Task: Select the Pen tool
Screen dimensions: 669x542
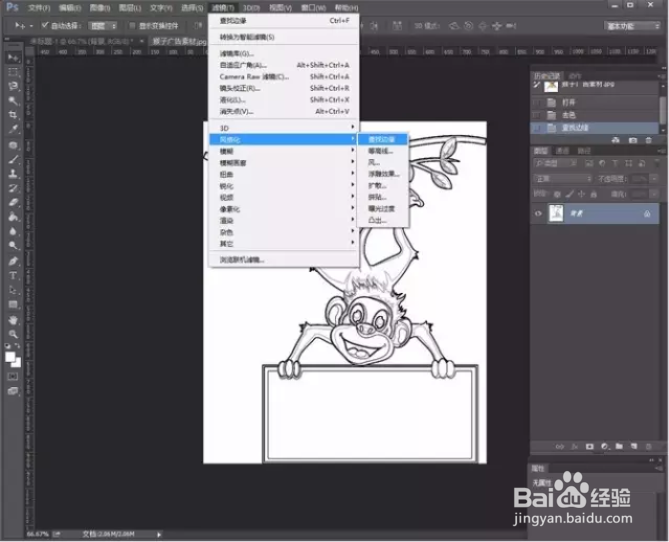Action: [x=13, y=261]
